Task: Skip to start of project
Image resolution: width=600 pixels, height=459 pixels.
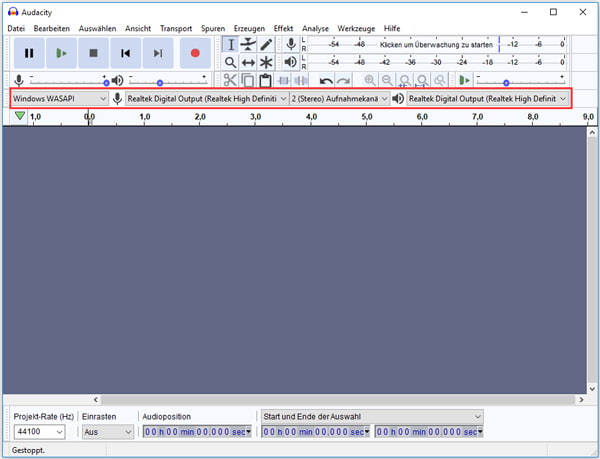Action: click(126, 53)
